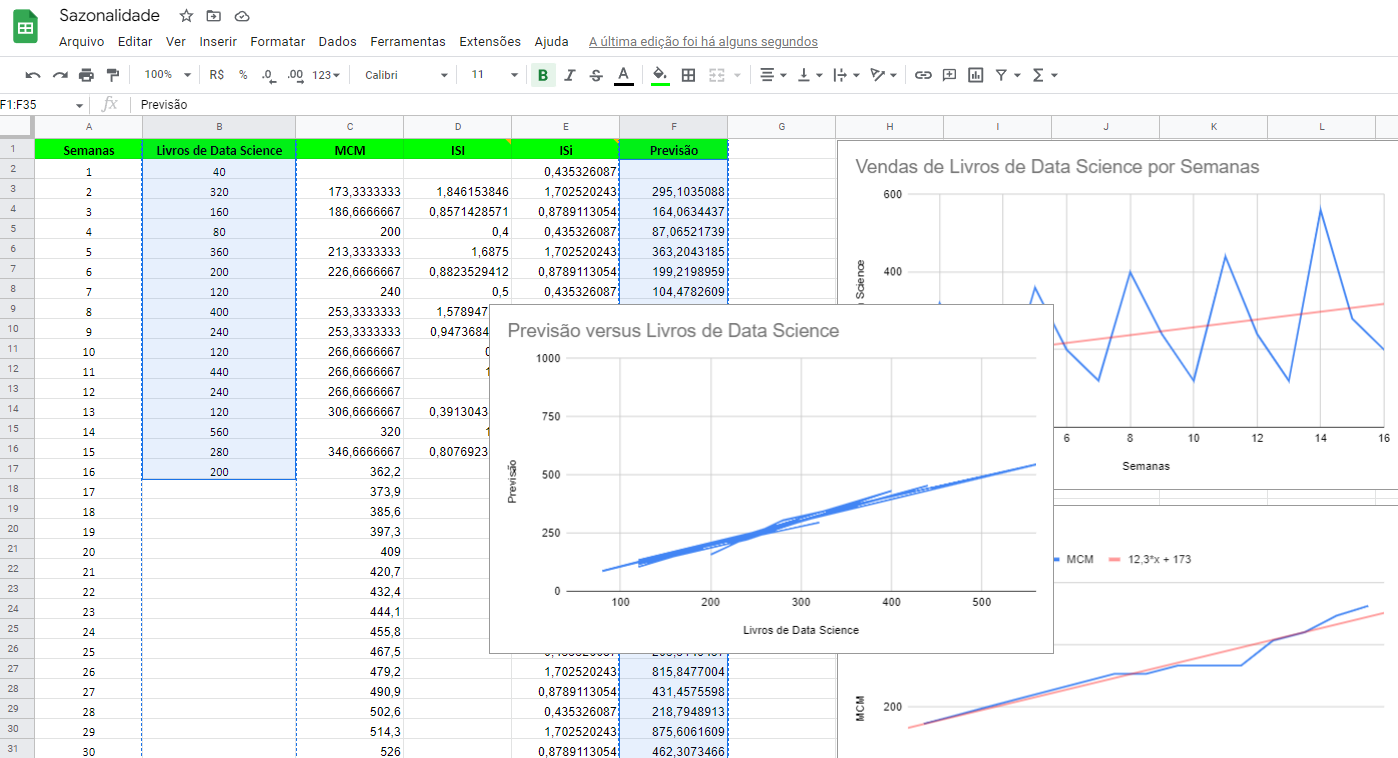Image resolution: width=1398 pixels, height=758 pixels.
Task: Click cell with value 560
Action: (x=219, y=431)
